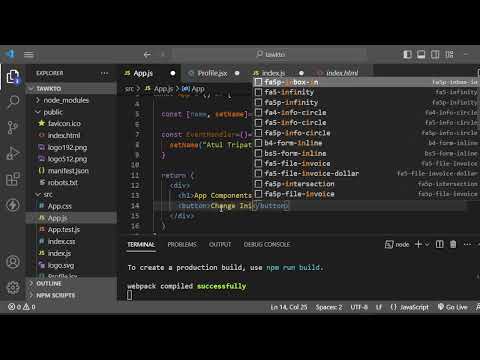The height and width of the screenshot is (360, 480).
Task: Choose fa5p-intersection suggestion
Action: 366,184
